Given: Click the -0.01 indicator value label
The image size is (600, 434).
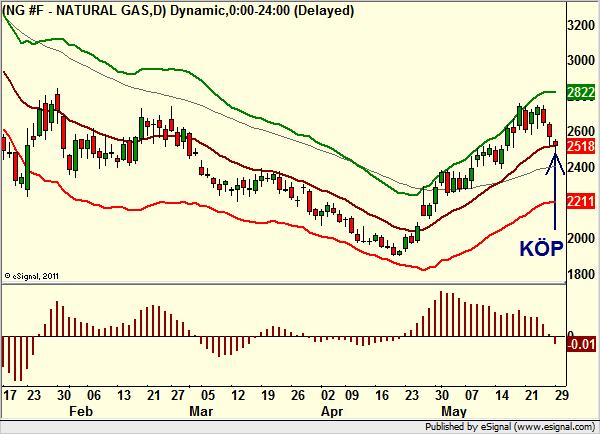Looking at the screenshot, I should [581, 344].
